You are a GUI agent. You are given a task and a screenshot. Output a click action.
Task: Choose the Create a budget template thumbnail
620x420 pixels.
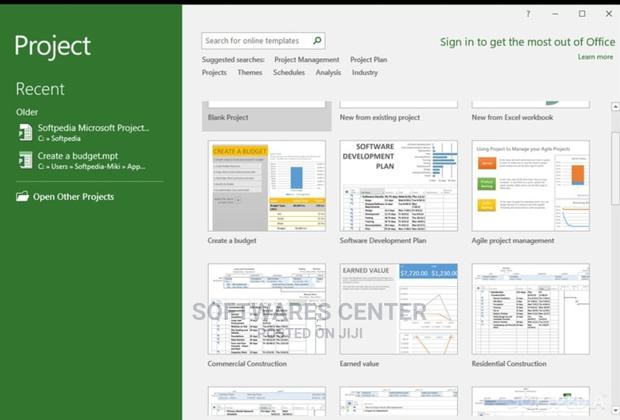(x=267, y=186)
